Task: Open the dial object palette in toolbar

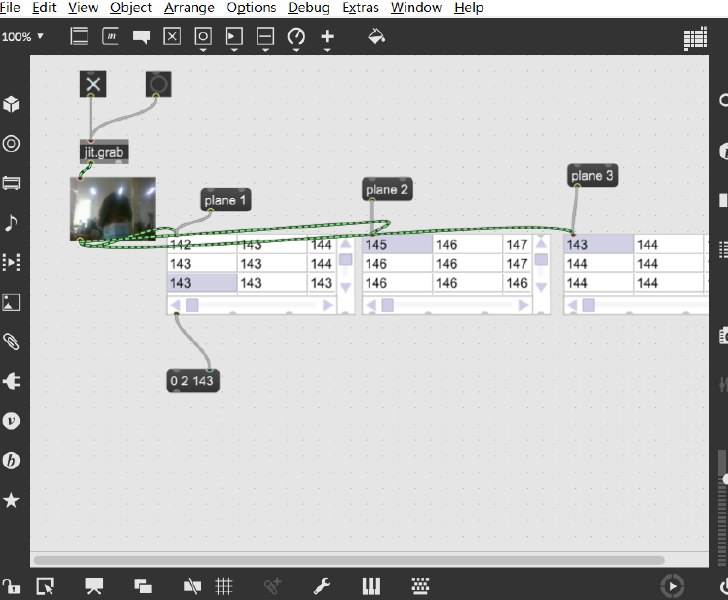Action: (296, 37)
